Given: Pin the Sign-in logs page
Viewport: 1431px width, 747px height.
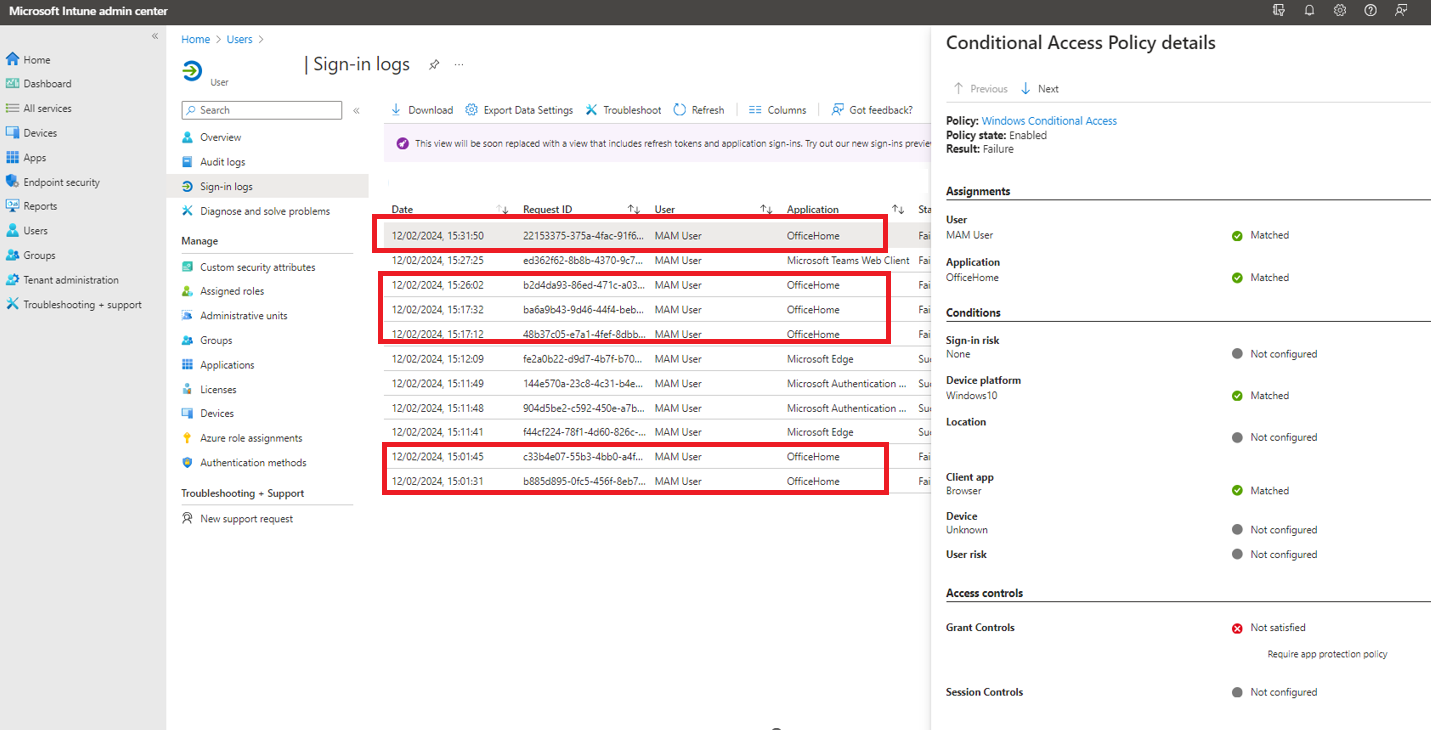Looking at the screenshot, I should pyautogui.click(x=433, y=63).
